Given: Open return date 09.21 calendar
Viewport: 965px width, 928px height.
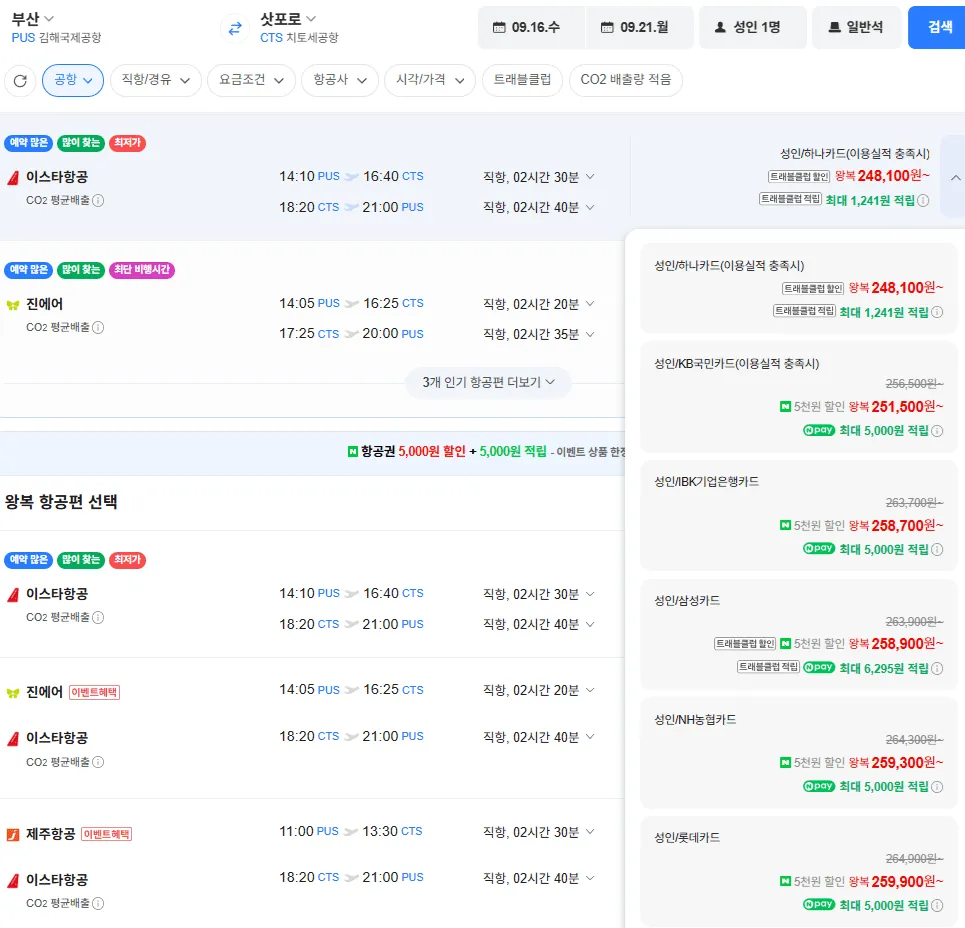Looking at the screenshot, I should 639,27.
